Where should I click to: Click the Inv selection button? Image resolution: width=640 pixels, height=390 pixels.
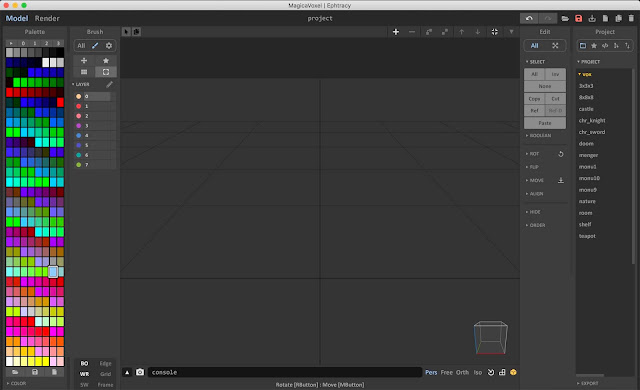tap(556, 74)
